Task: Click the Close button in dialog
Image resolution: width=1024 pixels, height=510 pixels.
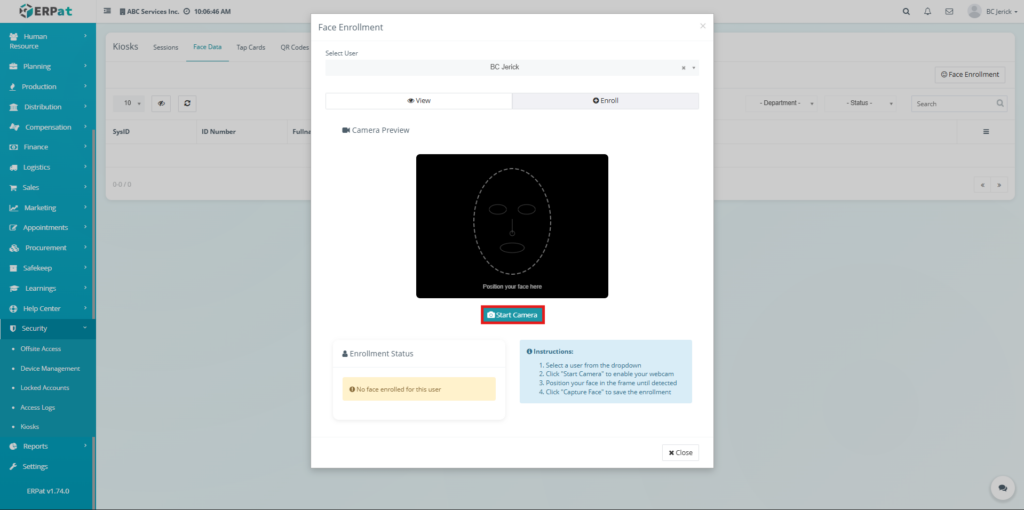Action: tap(680, 453)
